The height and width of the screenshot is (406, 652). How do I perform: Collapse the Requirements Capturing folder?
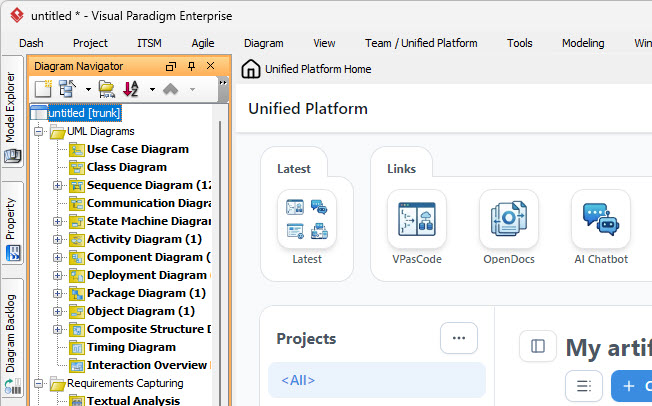39,383
